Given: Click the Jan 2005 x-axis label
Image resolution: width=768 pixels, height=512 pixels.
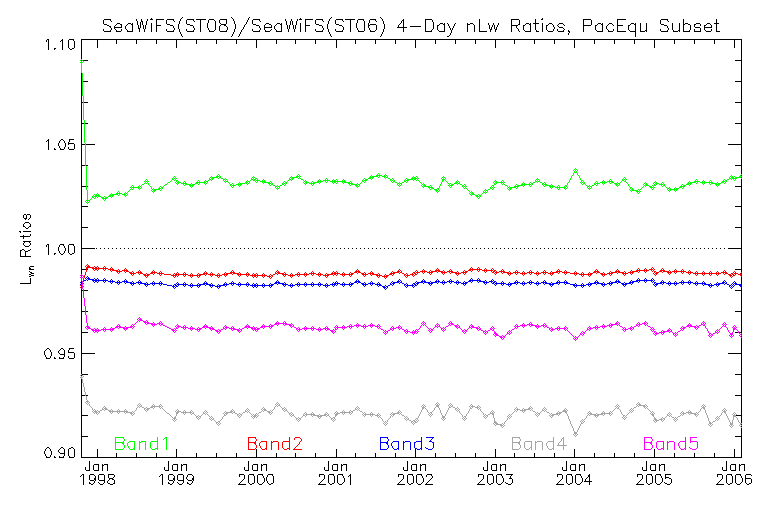Looking at the screenshot, I should tap(654, 473).
